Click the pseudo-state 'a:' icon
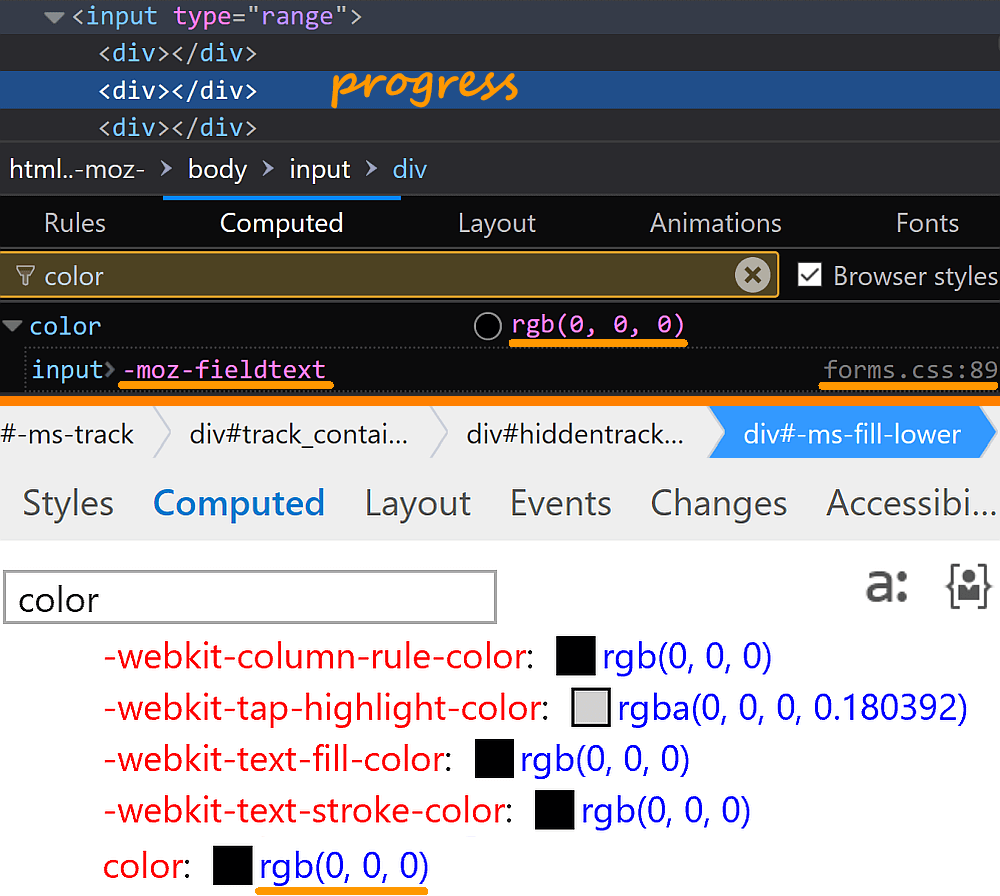The width and height of the screenshot is (1000, 896). tap(886, 586)
